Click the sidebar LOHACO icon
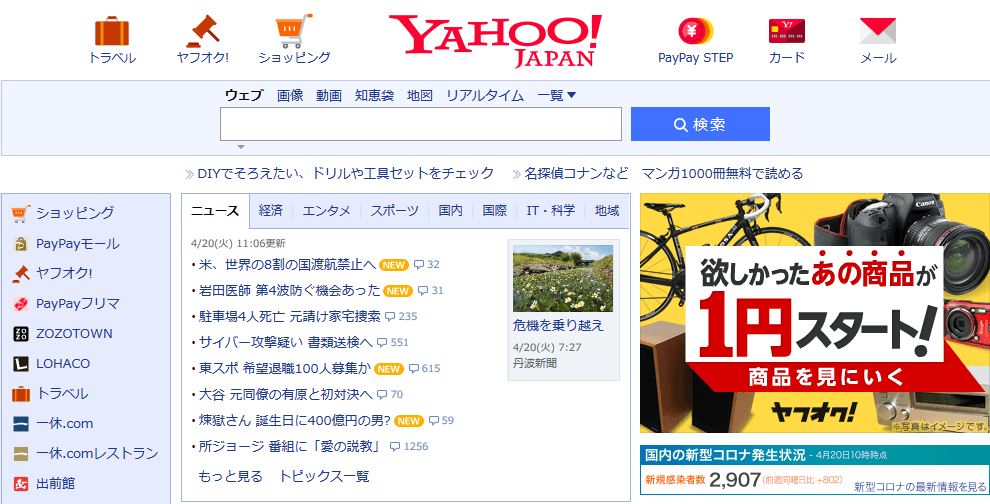This screenshot has height=504, width=990. (21, 364)
